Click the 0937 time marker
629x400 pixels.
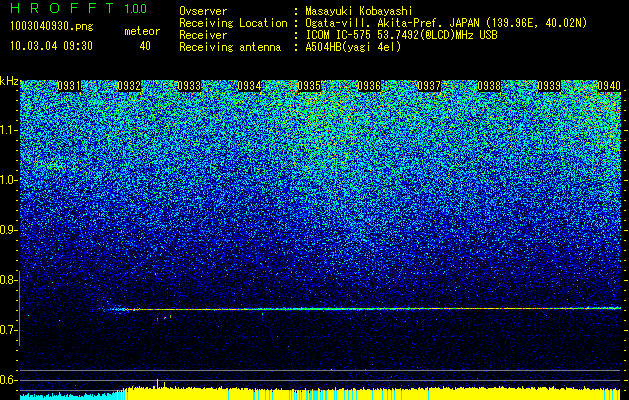coord(429,86)
